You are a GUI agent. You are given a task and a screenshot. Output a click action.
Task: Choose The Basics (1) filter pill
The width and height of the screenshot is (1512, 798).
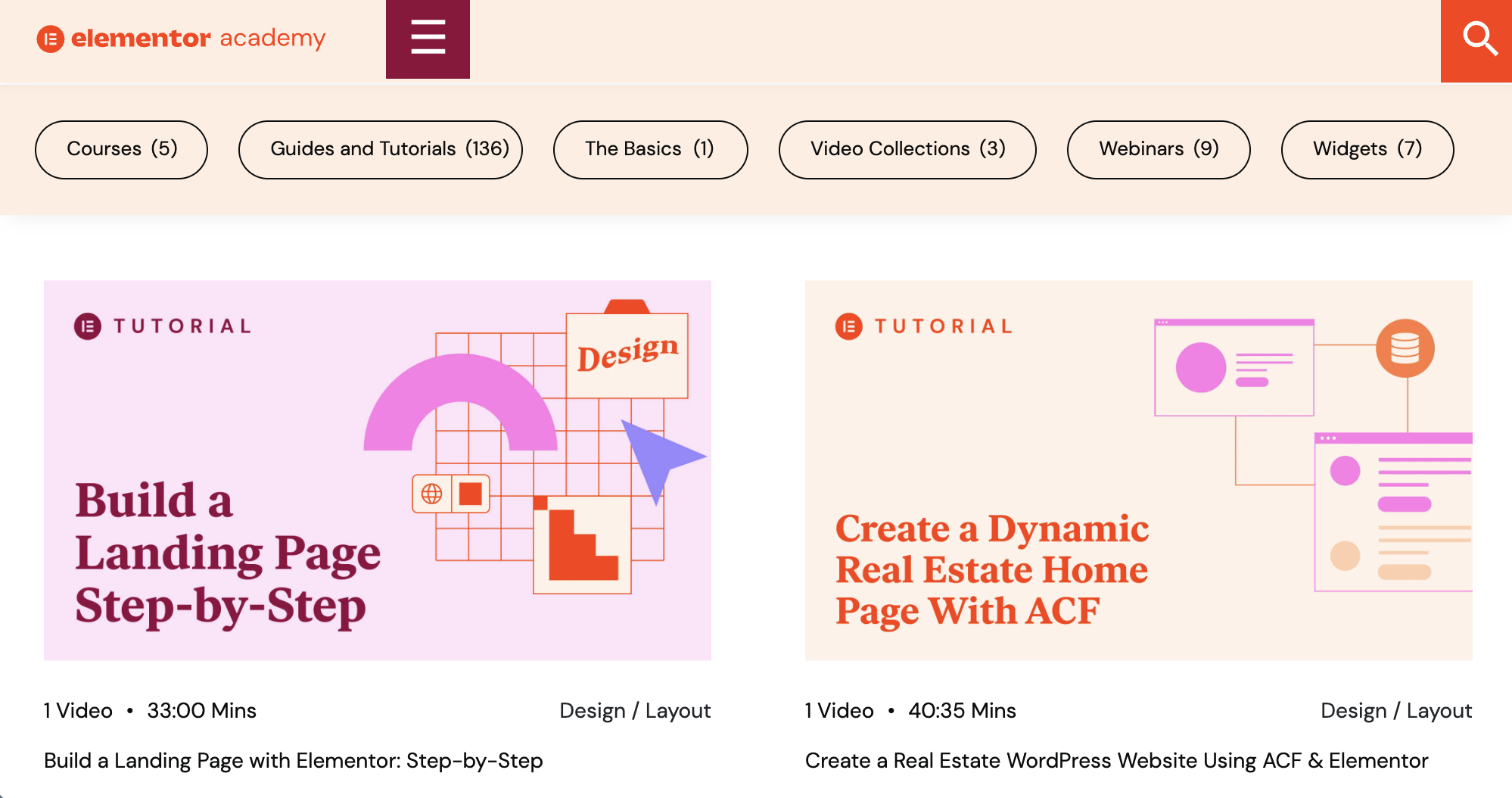pyautogui.click(x=650, y=149)
